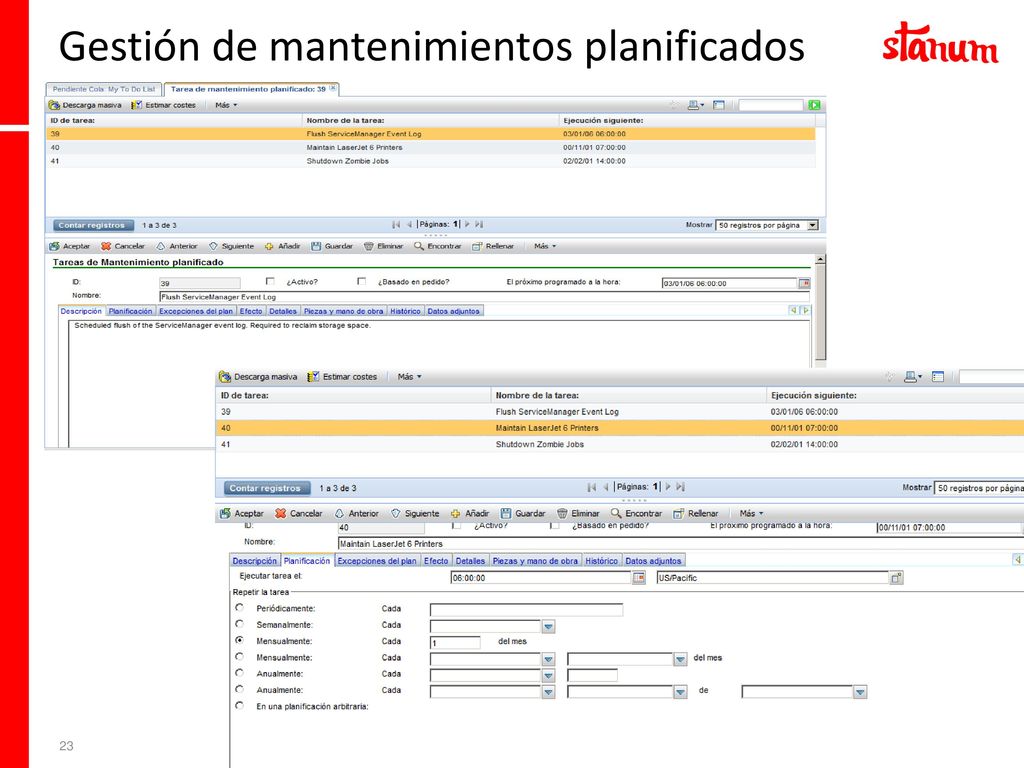Expand Más menu beside Estimar costes in task 39 window
Image resolution: width=1024 pixels, height=768 pixels.
pos(226,105)
